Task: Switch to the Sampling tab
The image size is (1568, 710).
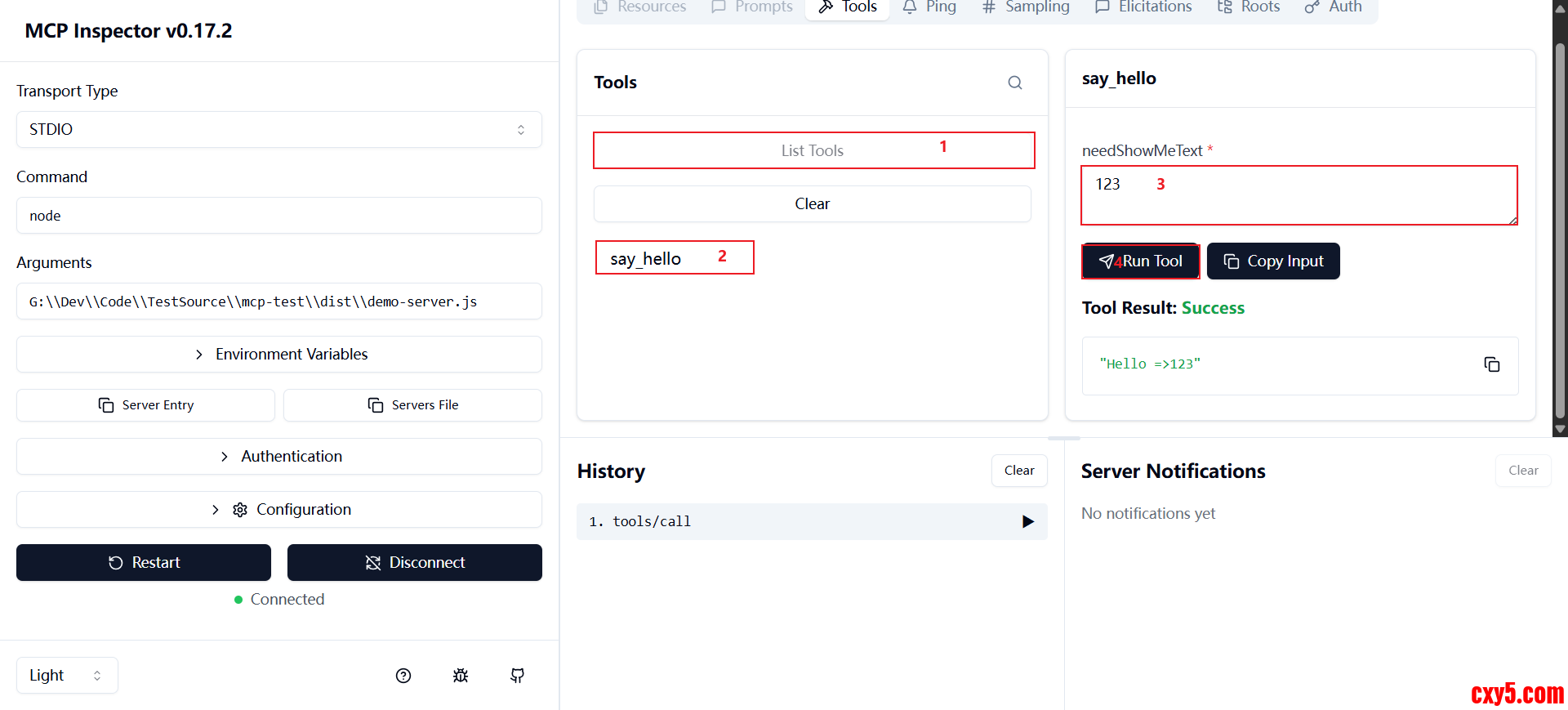Action: tap(1026, 7)
